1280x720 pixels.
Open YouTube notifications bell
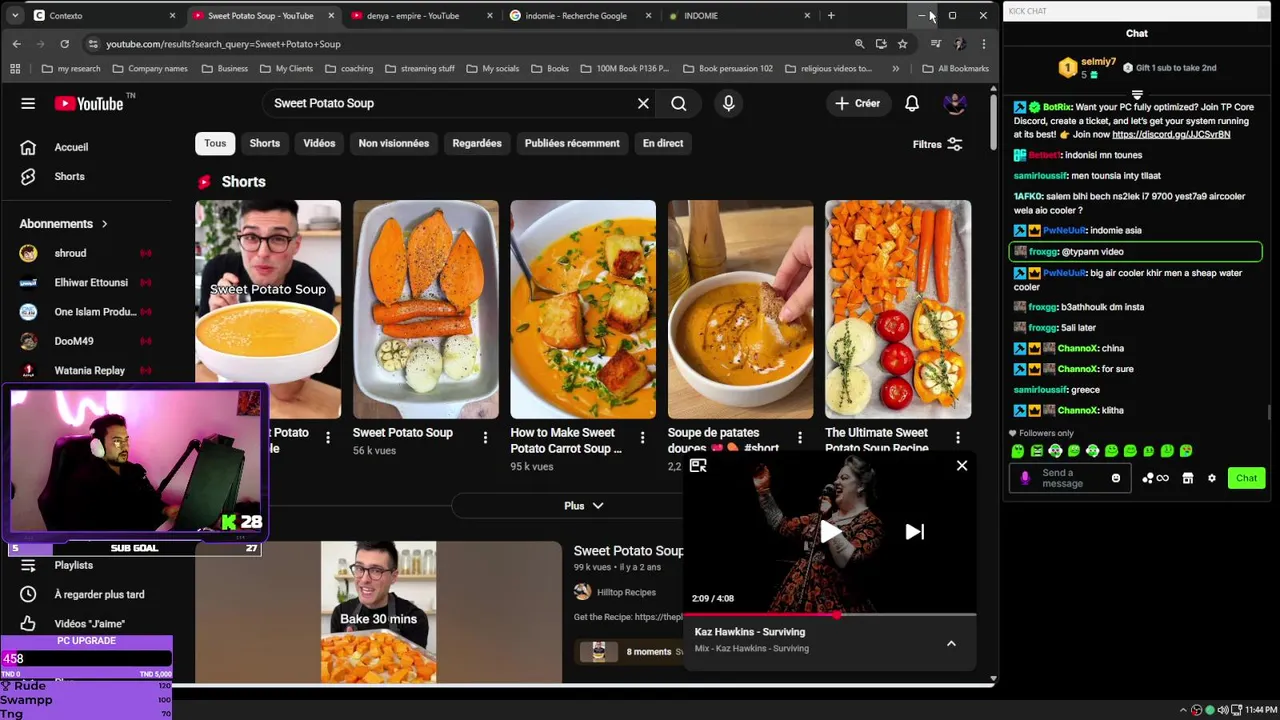[x=912, y=103]
